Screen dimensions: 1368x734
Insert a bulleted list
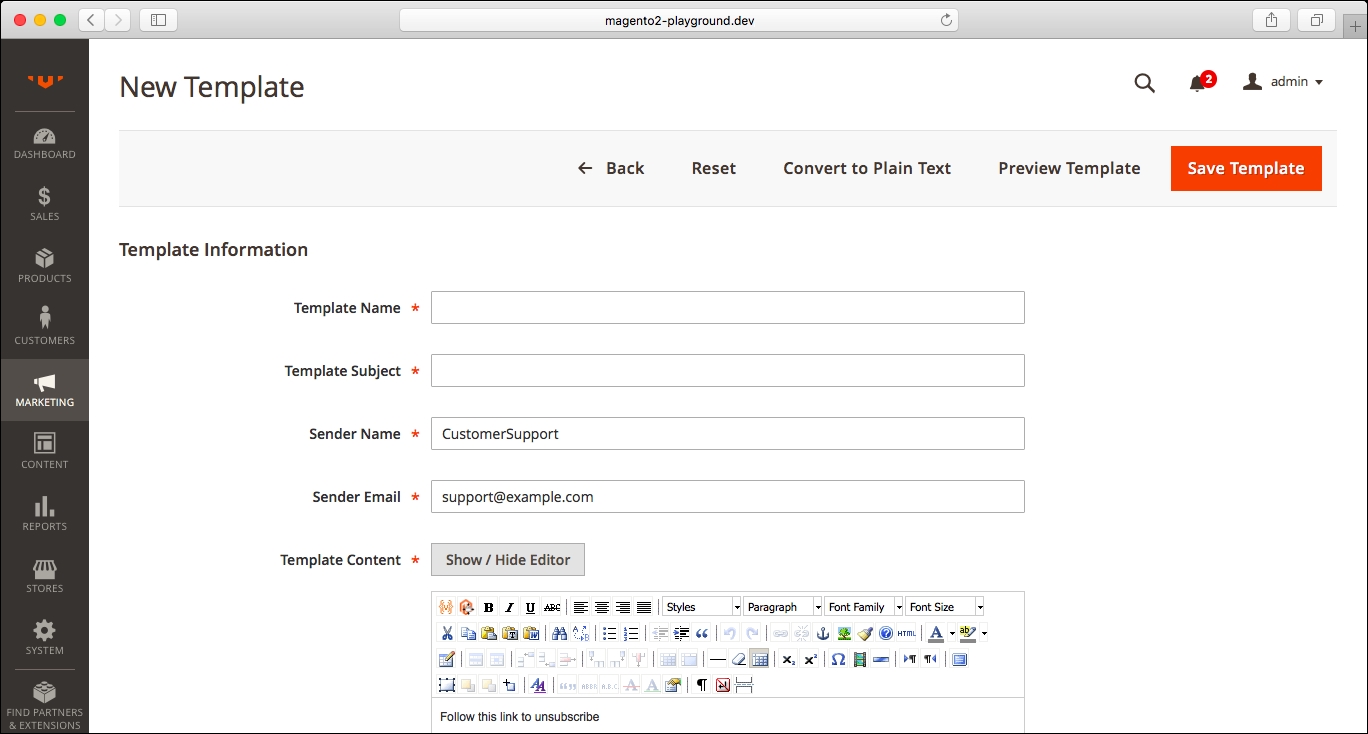tap(610, 633)
